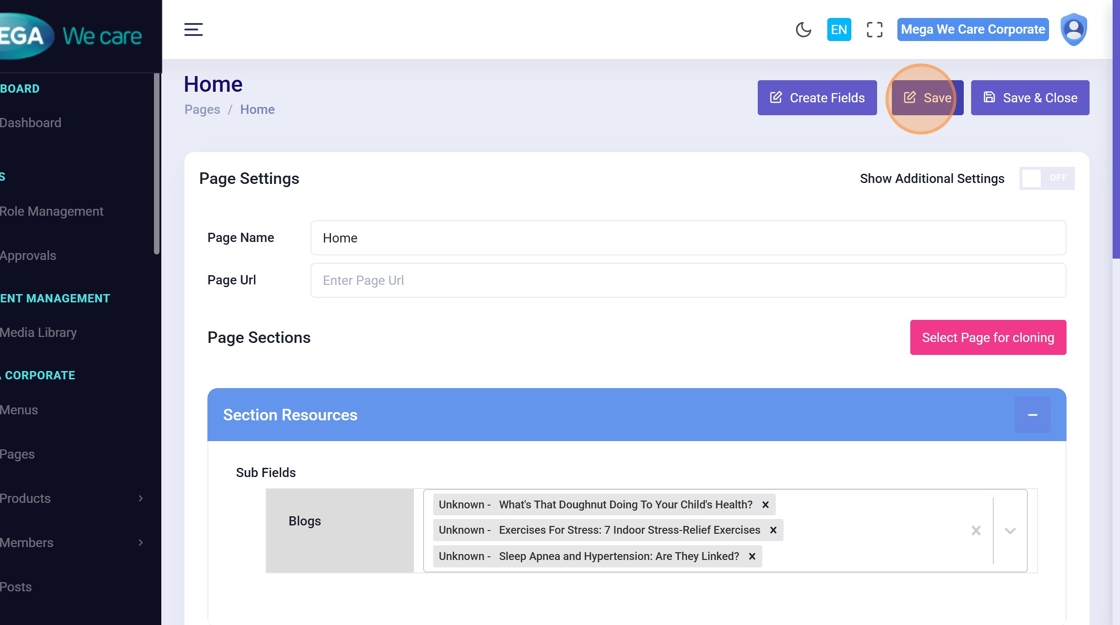
Task: Focus the Page Url input field
Action: 688,281
